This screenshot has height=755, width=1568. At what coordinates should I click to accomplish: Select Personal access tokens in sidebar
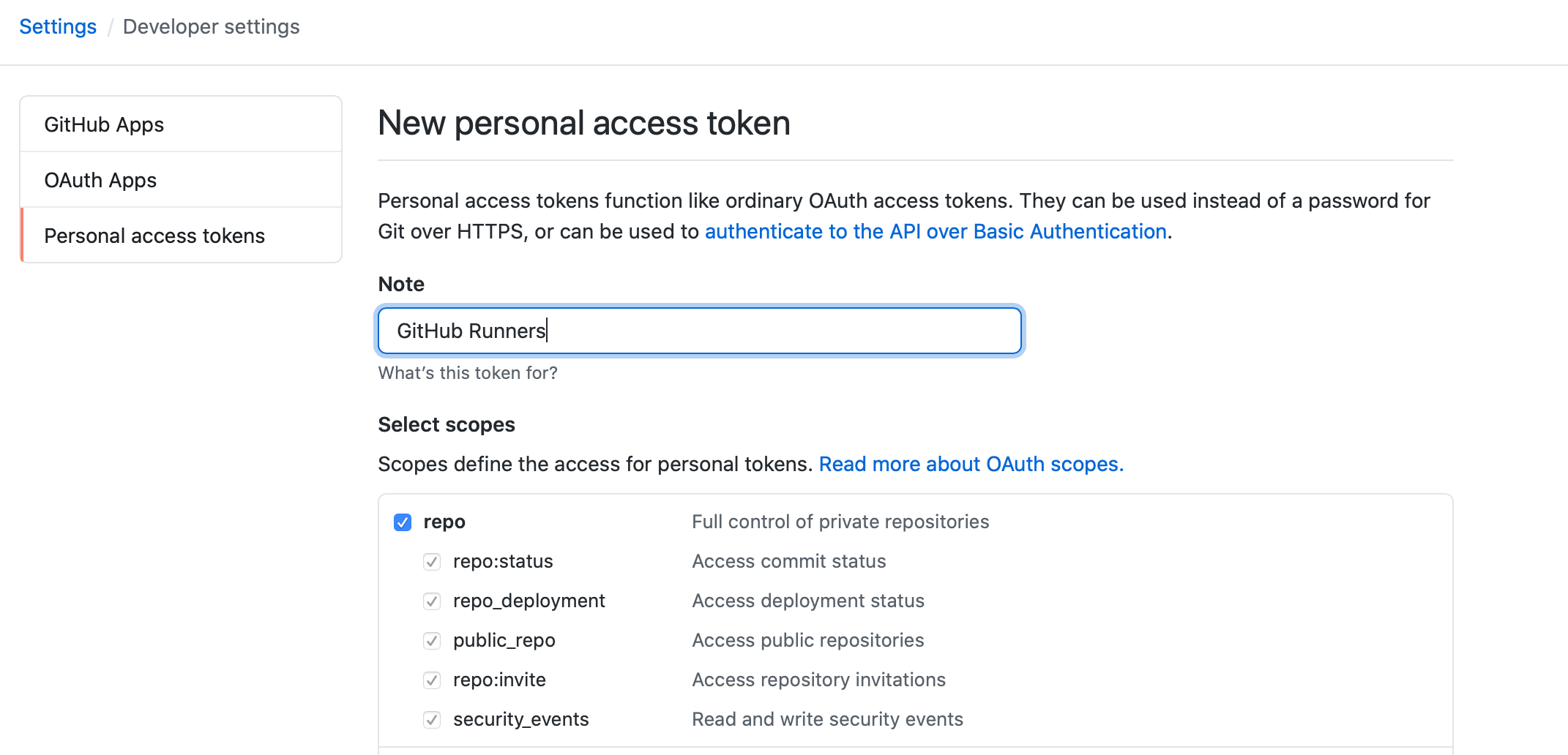(154, 236)
